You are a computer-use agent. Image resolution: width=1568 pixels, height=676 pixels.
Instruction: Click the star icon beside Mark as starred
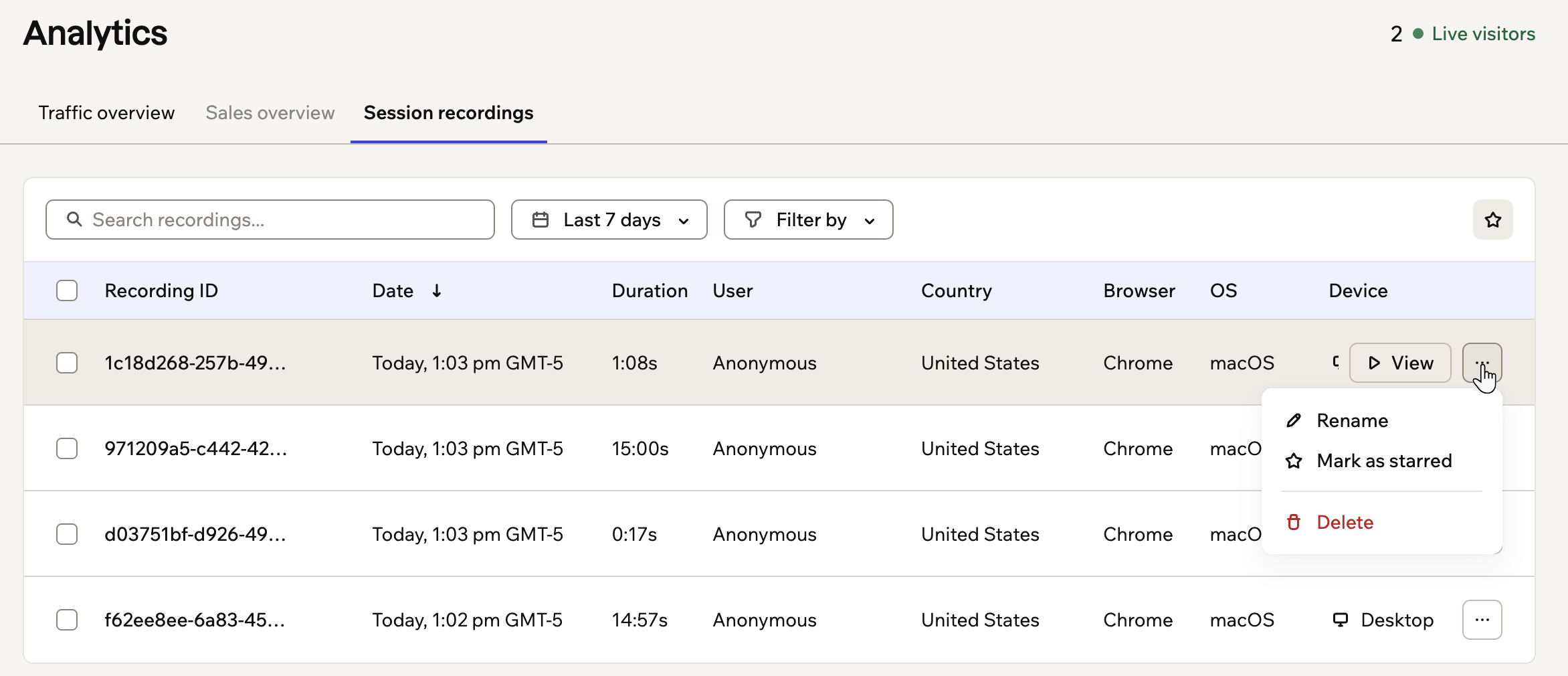click(x=1294, y=460)
